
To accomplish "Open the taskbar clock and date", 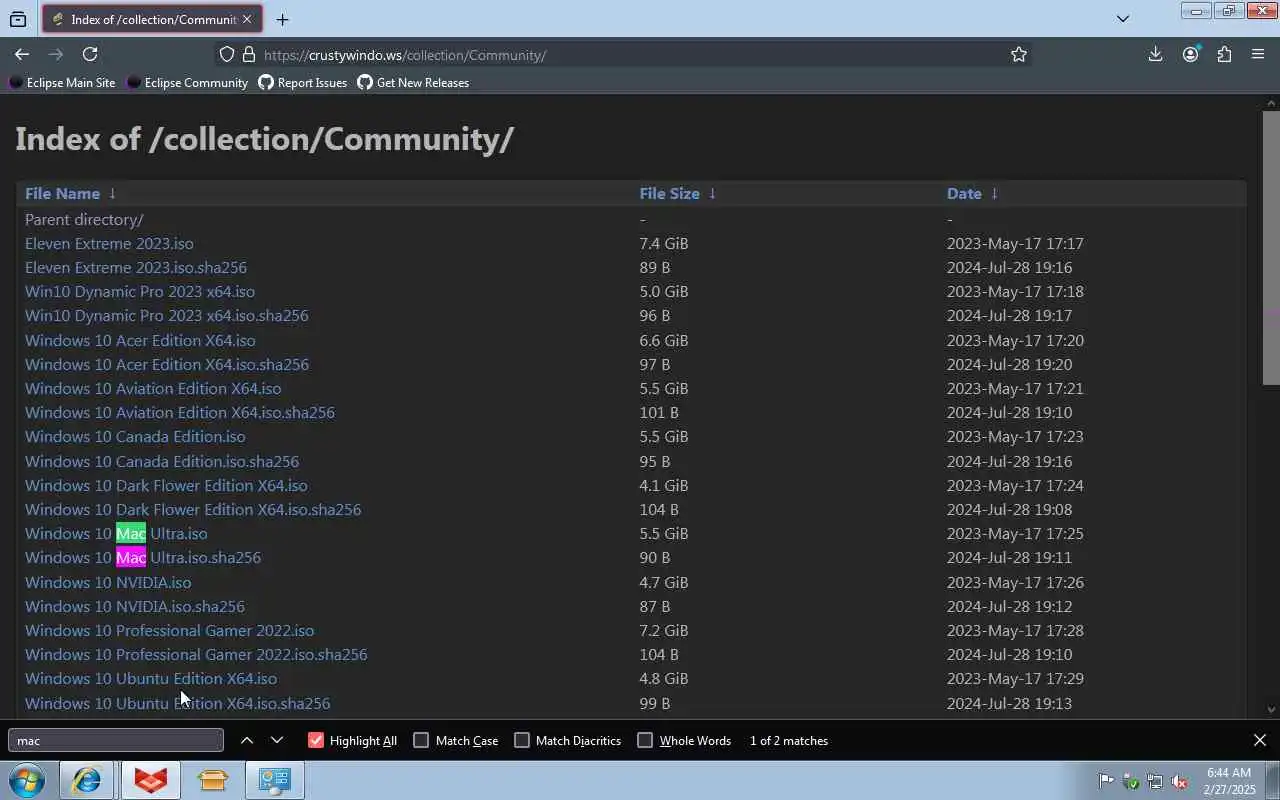I will click(x=1229, y=781).
